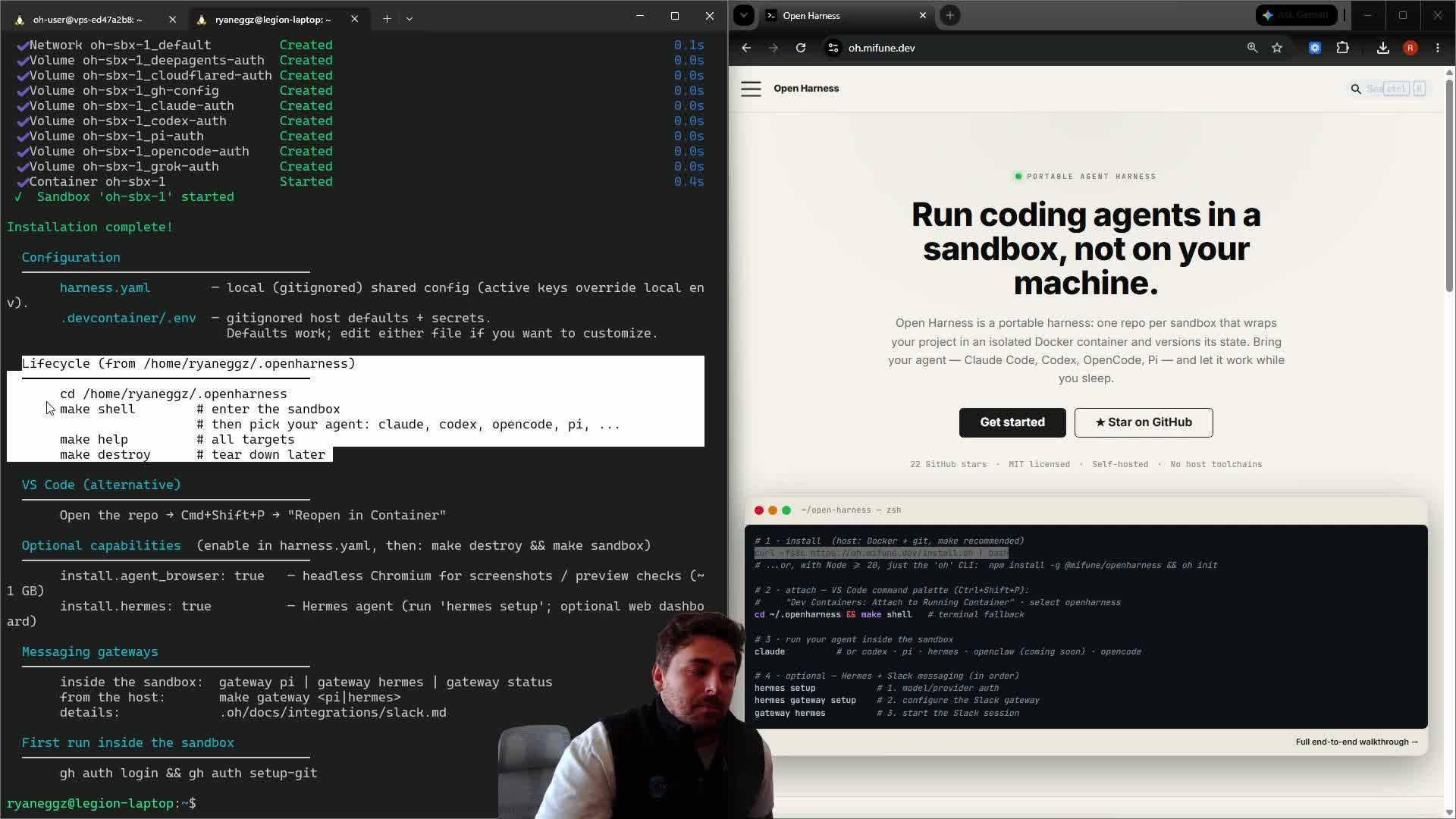
Task: View site information icon in address bar
Action: [833, 48]
